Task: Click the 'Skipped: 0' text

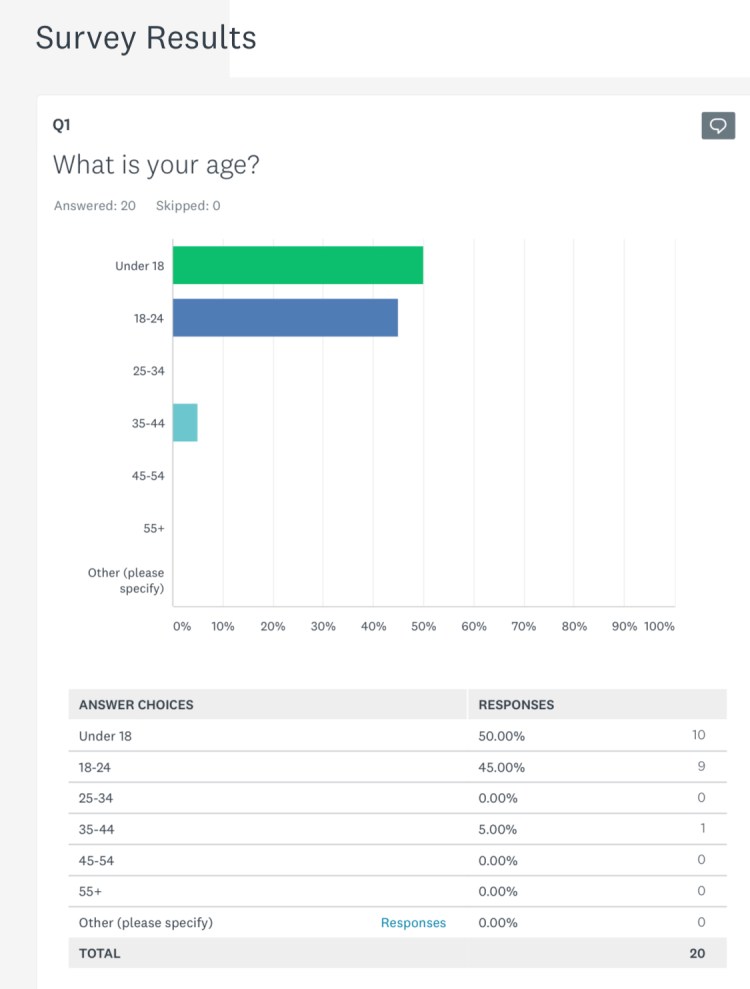Action: pos(188,206)
